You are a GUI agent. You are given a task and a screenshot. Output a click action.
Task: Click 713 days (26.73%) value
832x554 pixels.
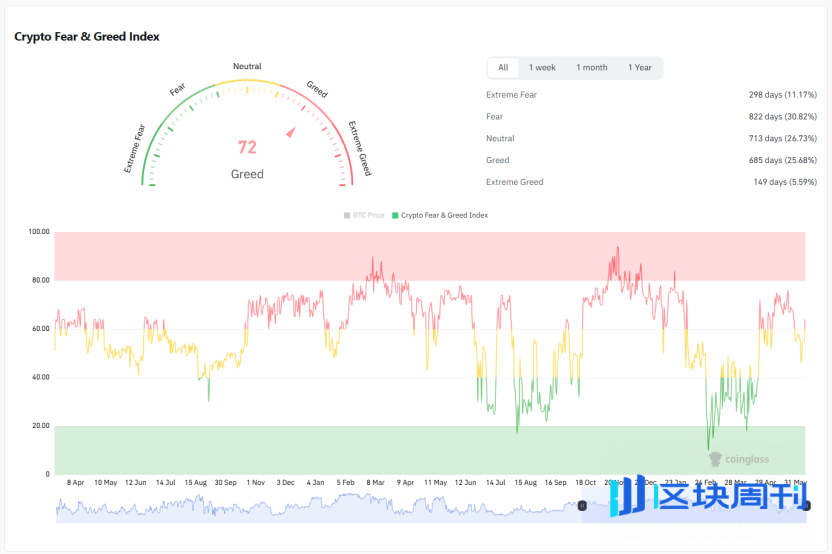[783, 138]
